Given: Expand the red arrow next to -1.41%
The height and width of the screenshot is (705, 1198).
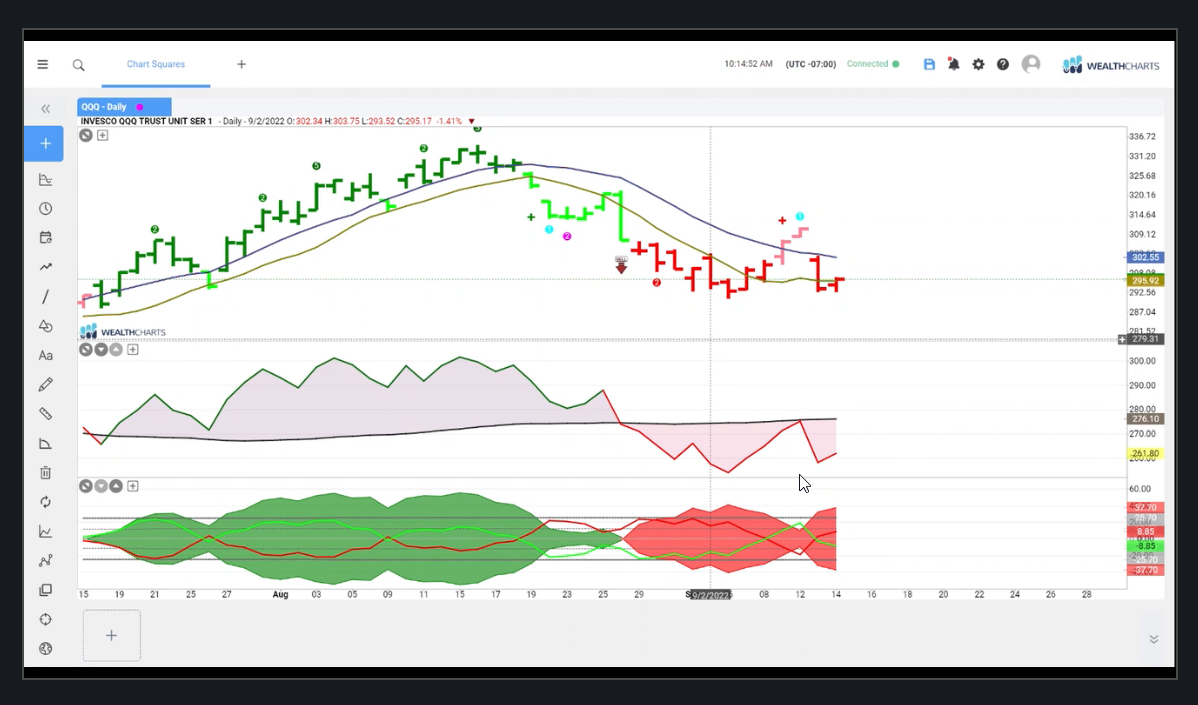Looking at the screenshot, I should [471, 121].
